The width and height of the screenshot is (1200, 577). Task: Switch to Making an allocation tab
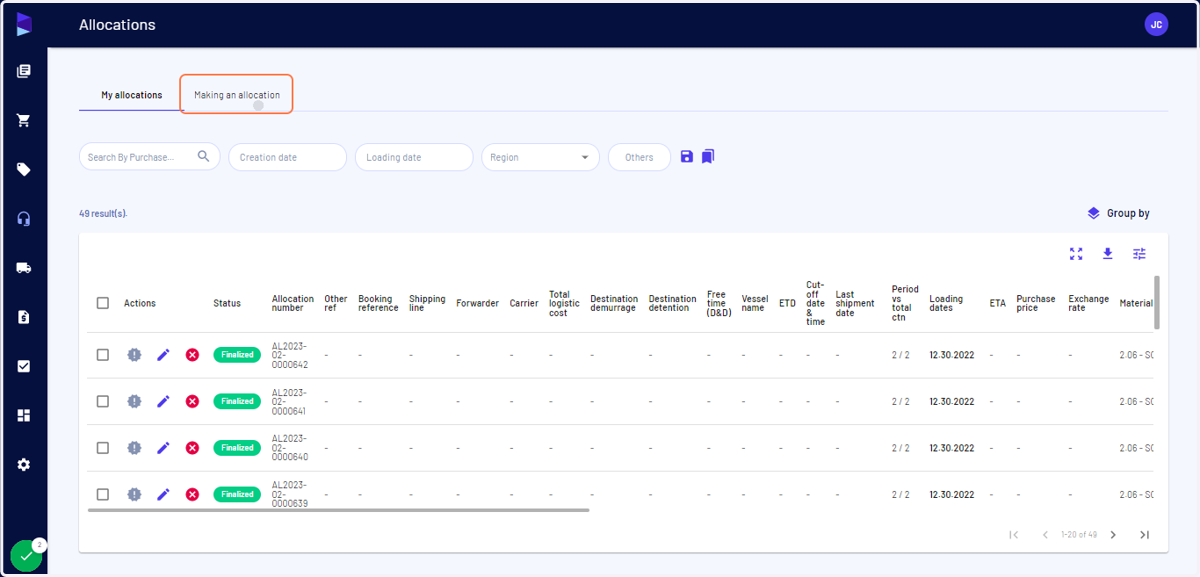tap(237, 95)
